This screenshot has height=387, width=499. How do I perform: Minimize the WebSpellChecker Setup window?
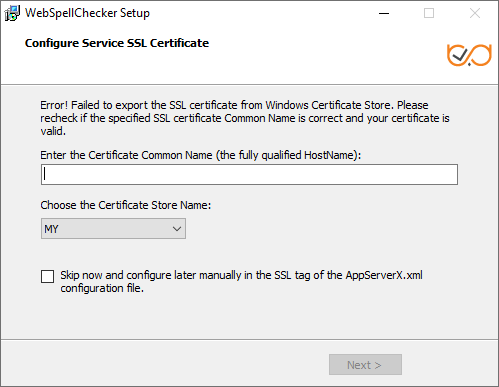(384, 13)
